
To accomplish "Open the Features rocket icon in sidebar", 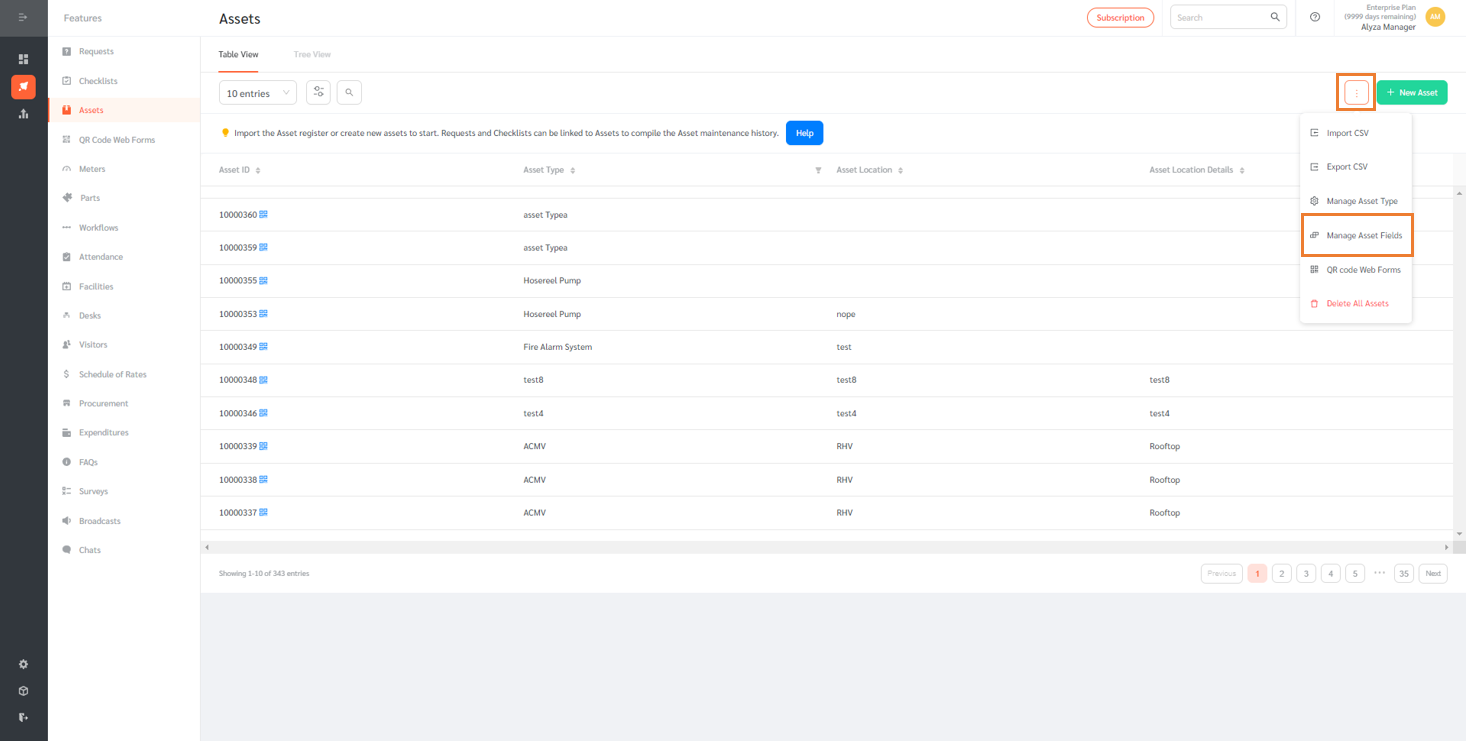I will (23, 87).
